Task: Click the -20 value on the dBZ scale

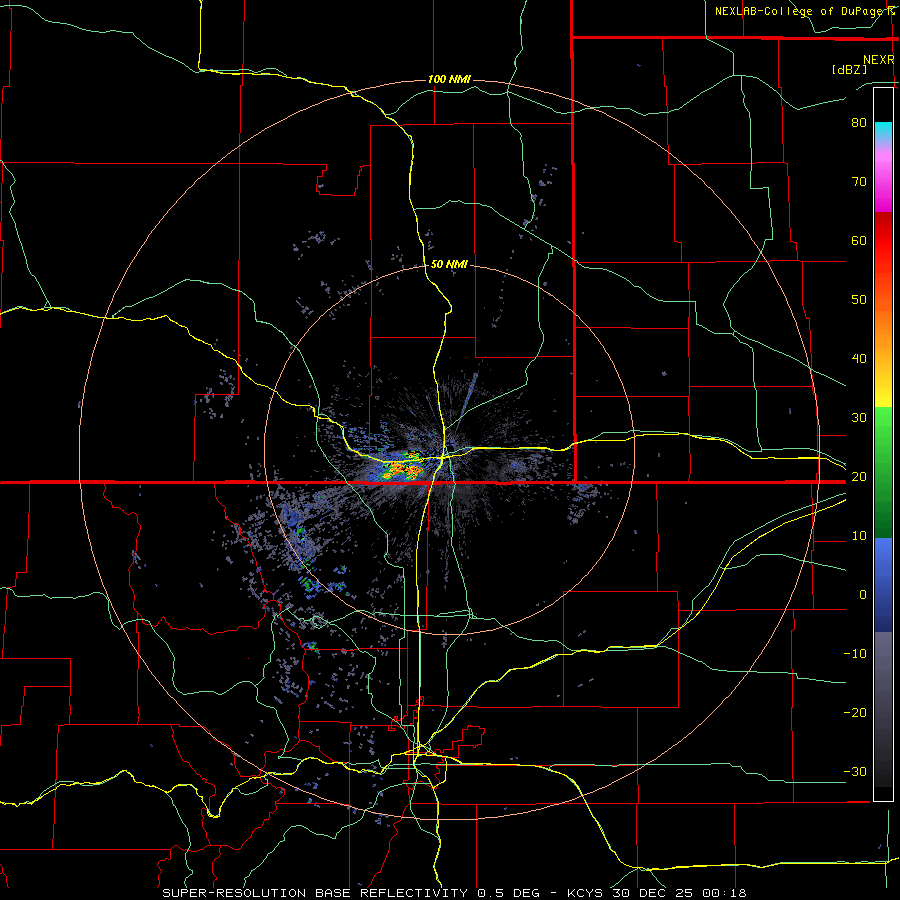Action: point(855,712)
